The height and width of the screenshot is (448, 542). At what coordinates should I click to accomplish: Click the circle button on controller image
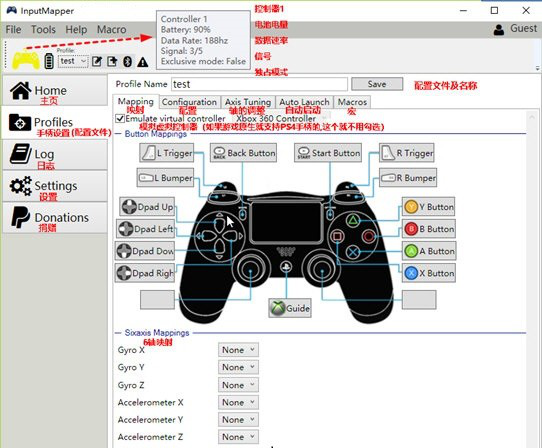click(369, 236)
